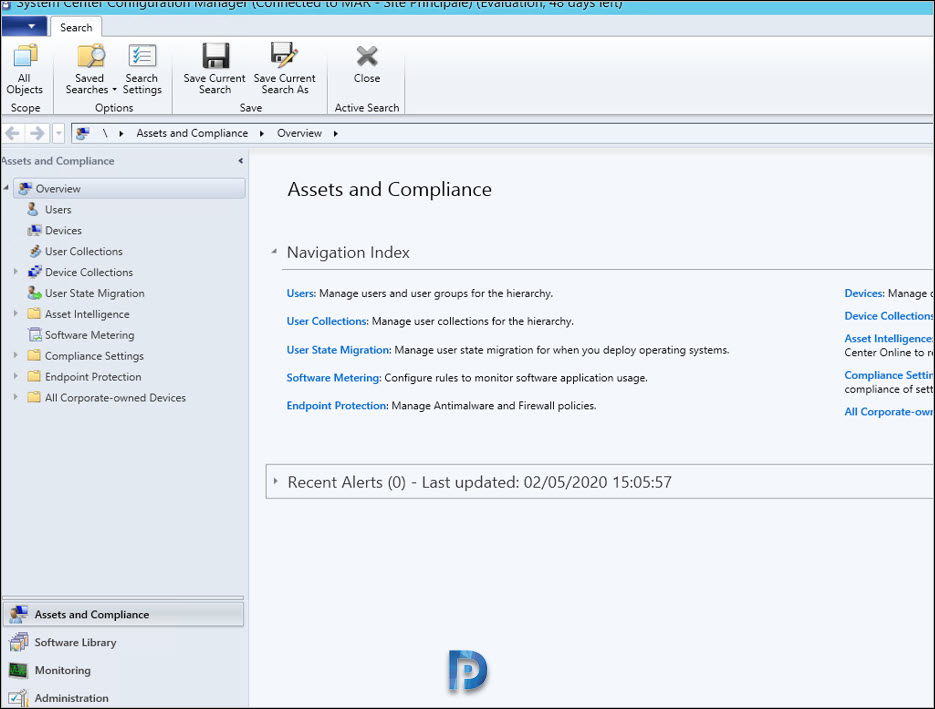The image size is (935, 709).
Task: Expand the Endpoint Protection tree node
Action: 16,376
